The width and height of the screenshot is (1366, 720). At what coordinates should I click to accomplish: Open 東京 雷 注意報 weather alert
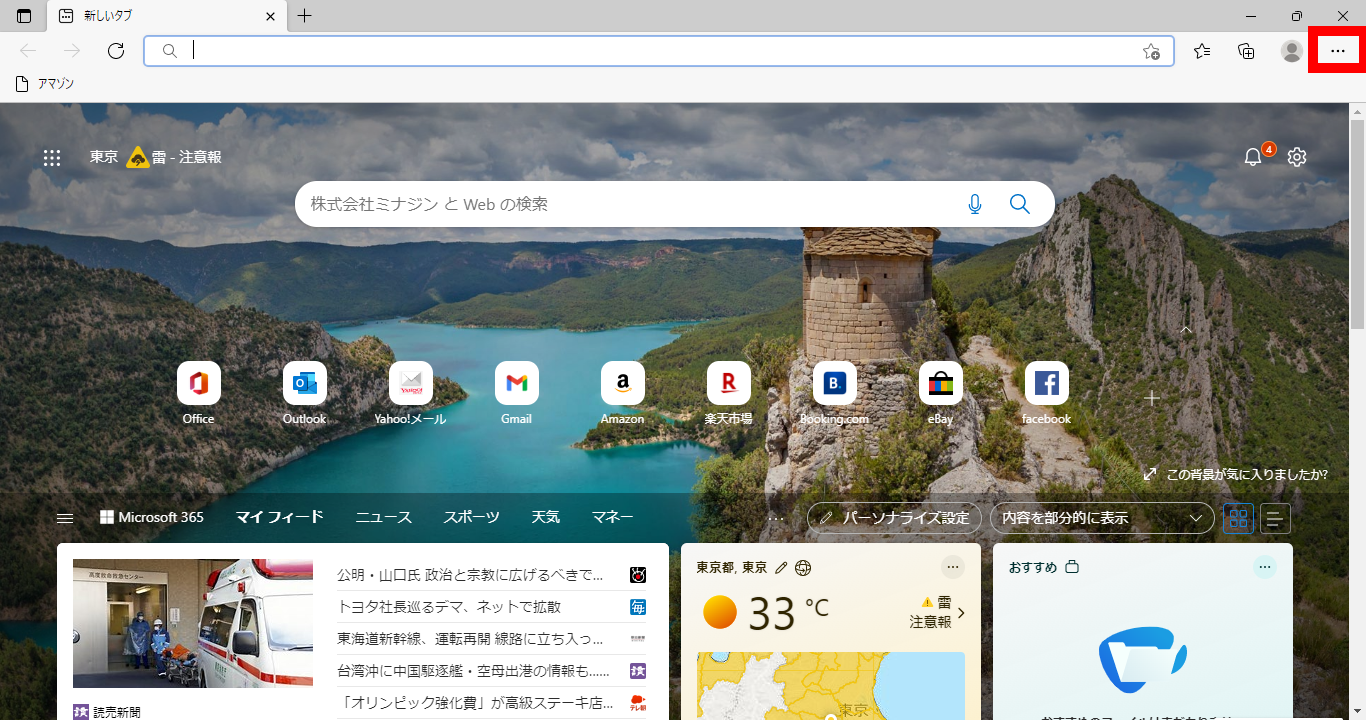point(156,157)
